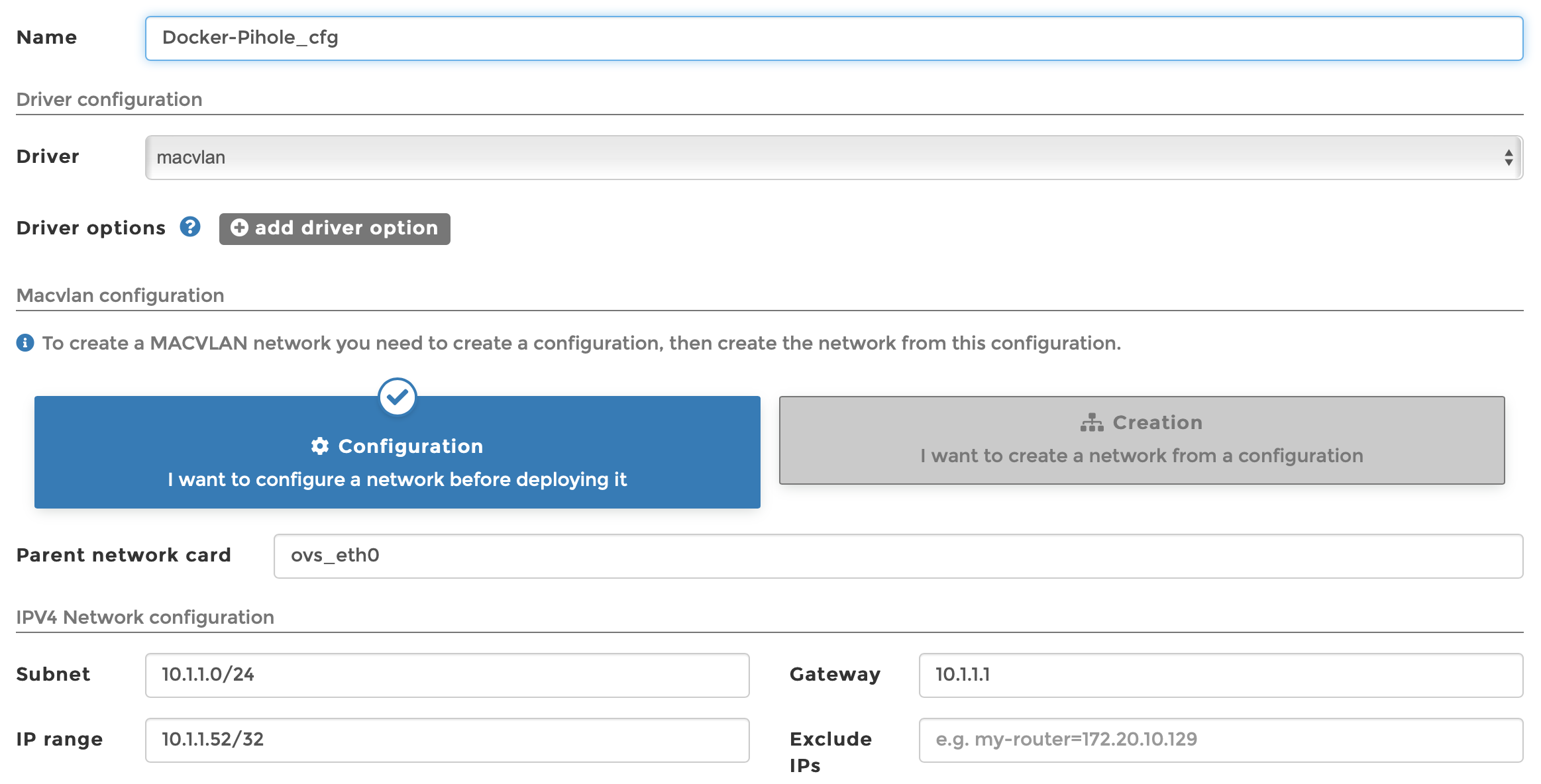Select the Configuration option tile
This screenshot has width=1541, height=784.
click(x=398, y=464)
